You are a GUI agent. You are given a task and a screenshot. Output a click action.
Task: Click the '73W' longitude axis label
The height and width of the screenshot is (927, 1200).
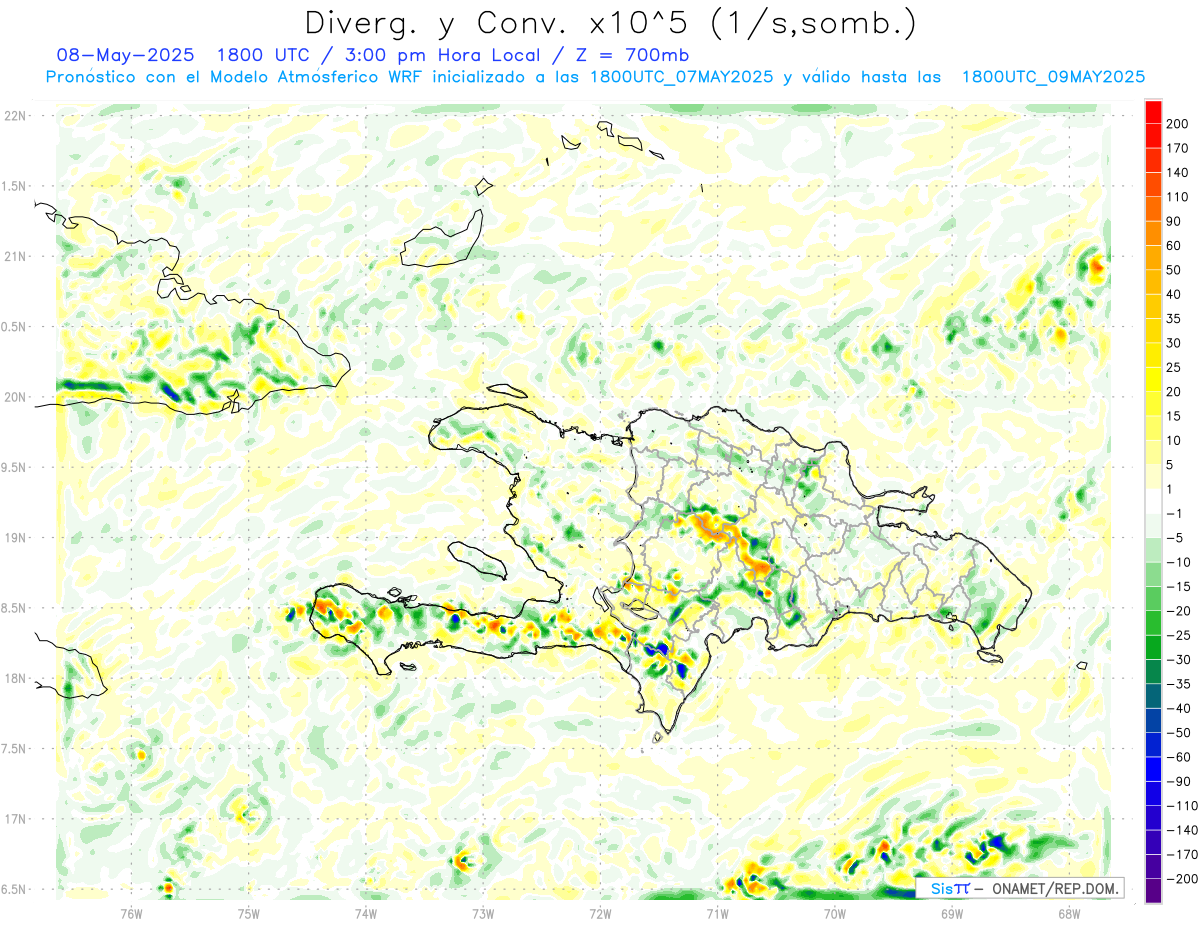[483, 913]
